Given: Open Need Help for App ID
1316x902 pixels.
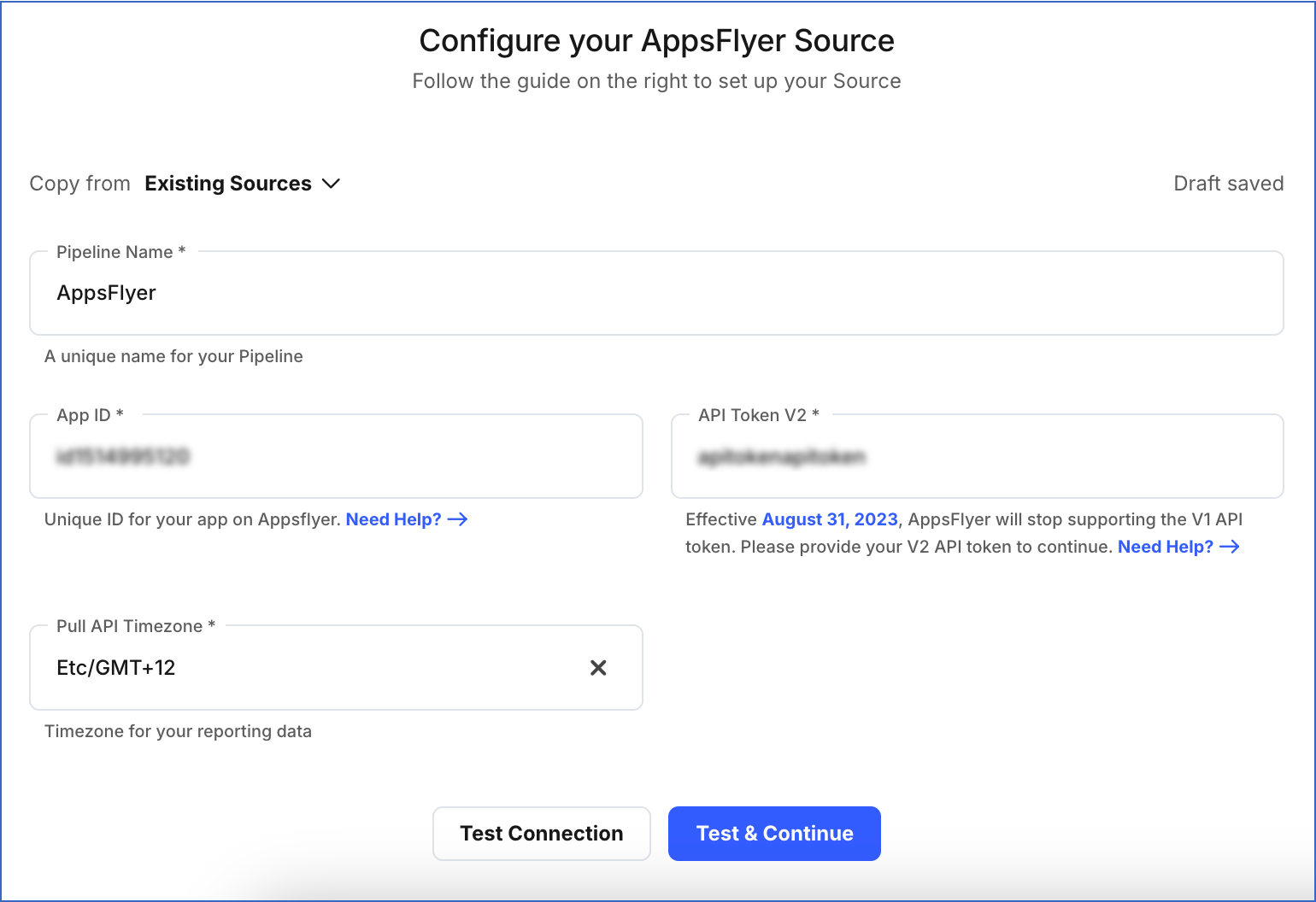Looking at the screenshot, I should [x=394, y=519].
